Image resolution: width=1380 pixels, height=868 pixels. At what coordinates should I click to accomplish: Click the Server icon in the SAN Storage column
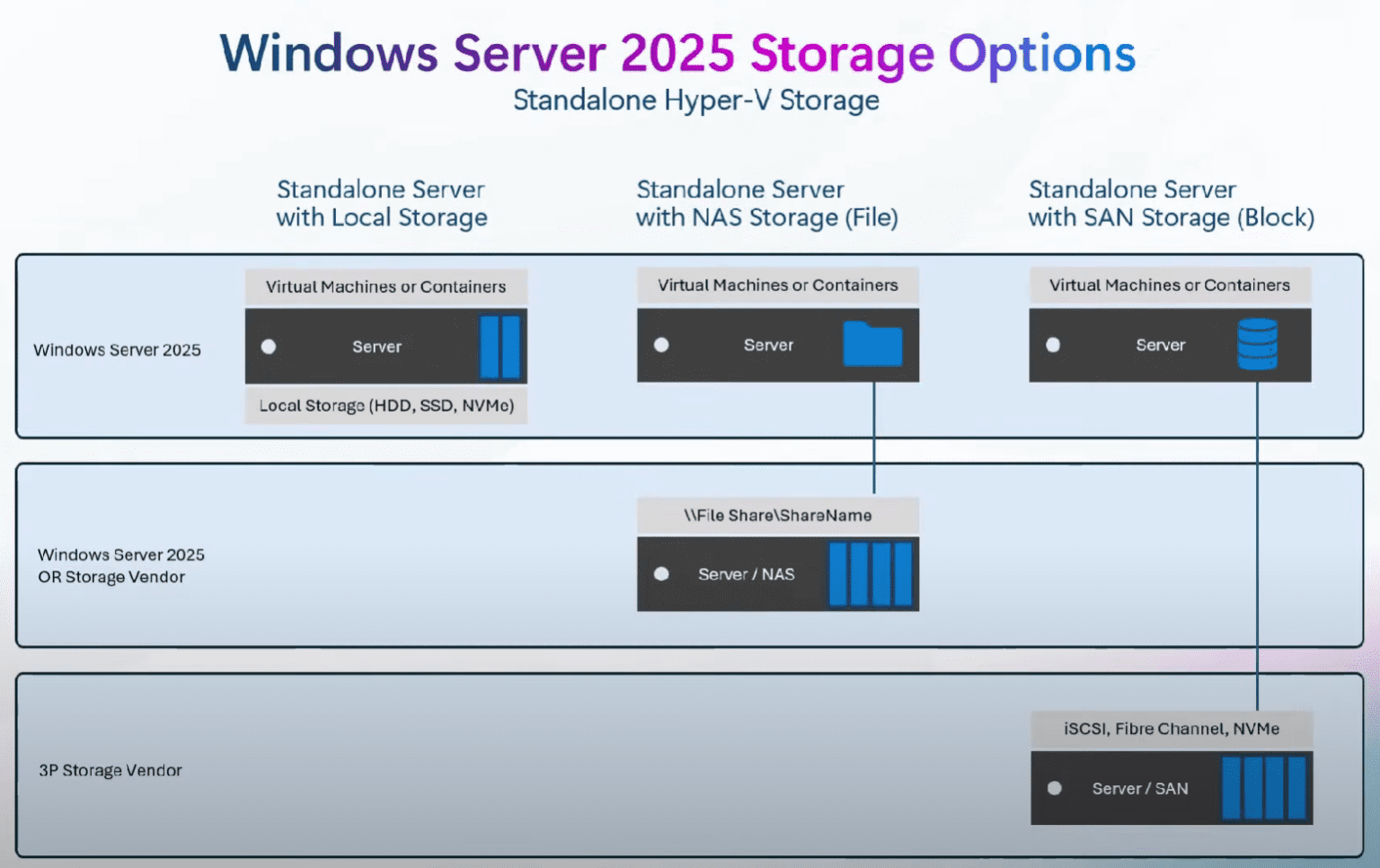(1160, 344)
